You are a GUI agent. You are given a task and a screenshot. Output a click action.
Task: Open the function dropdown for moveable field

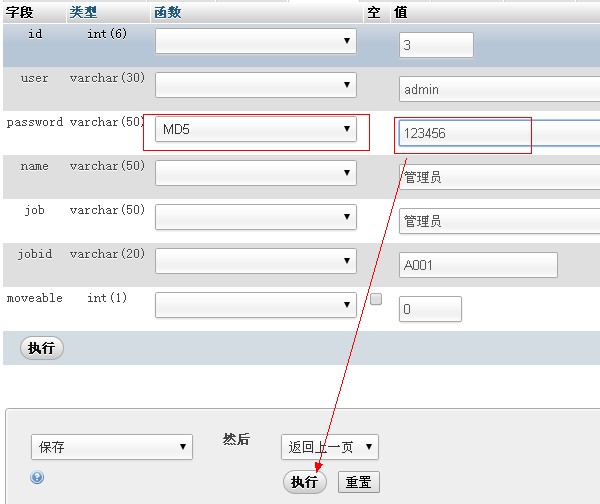point(255,304)
